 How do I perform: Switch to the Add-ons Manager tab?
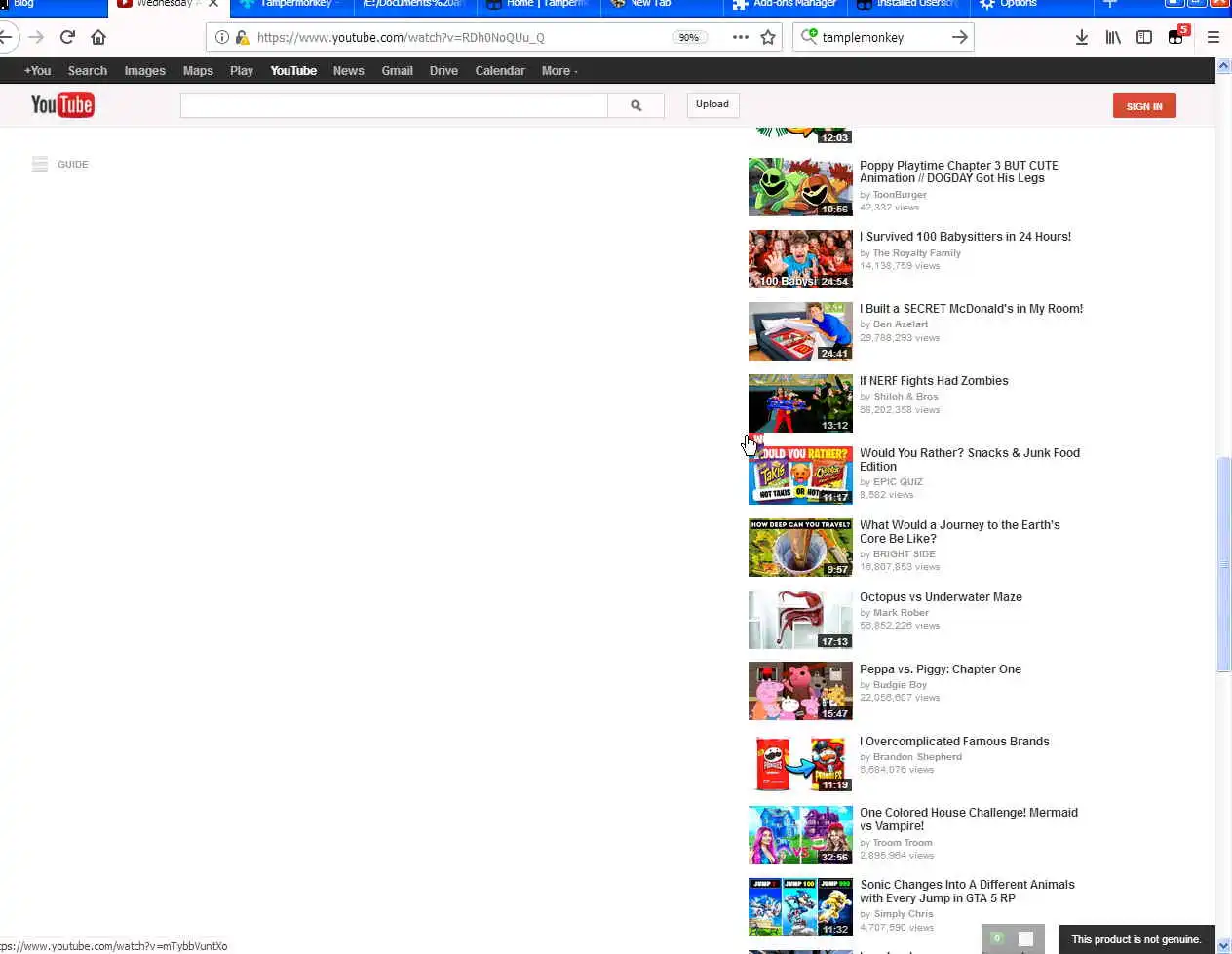[x=787, y=5]
